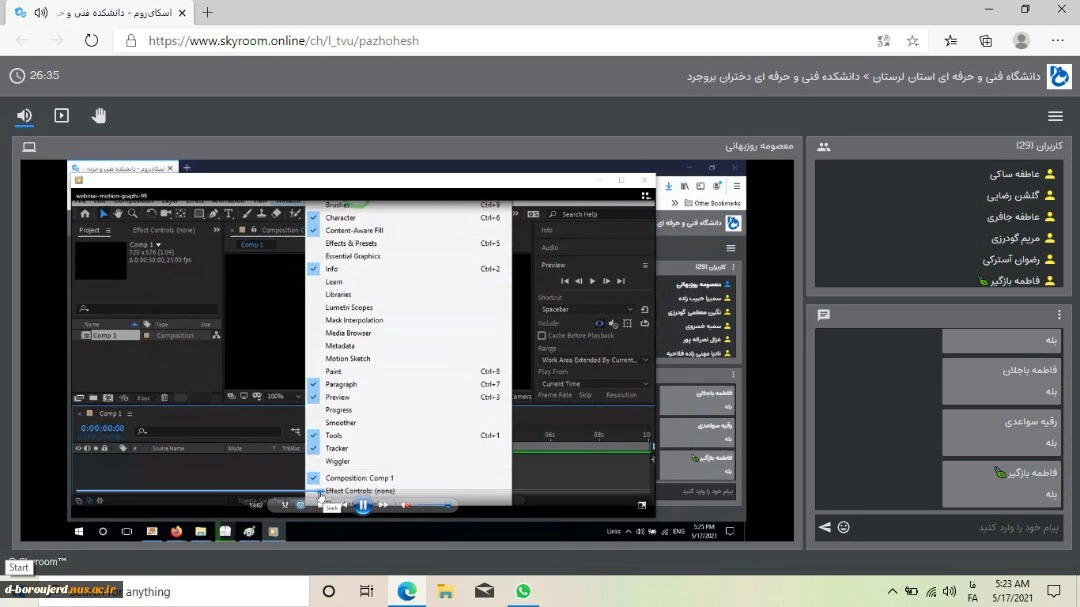
Task: Click the media playback icon beside speaker
Action: [x=62, y=116]
